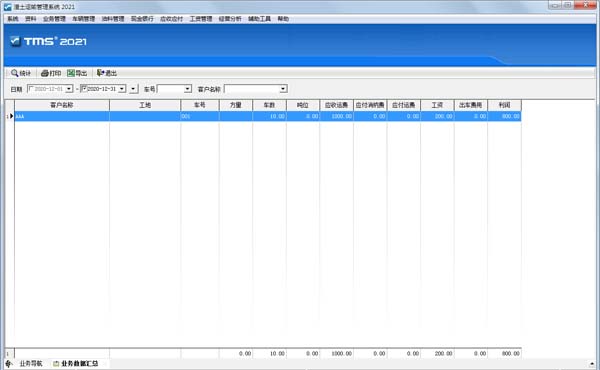
Task: Click the icon left of 业务导航 tab
Action: tap(9, 363)
